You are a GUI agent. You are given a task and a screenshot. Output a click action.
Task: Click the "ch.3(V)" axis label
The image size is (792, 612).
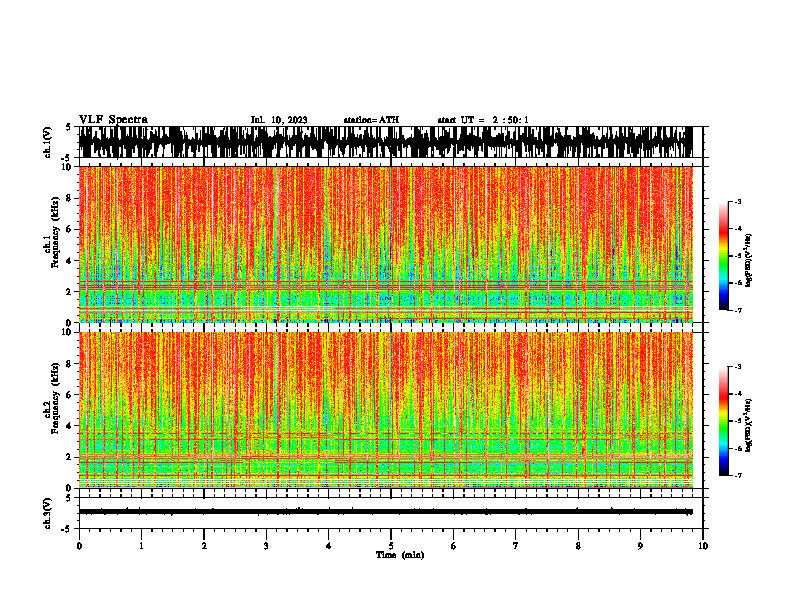point(48,513)
